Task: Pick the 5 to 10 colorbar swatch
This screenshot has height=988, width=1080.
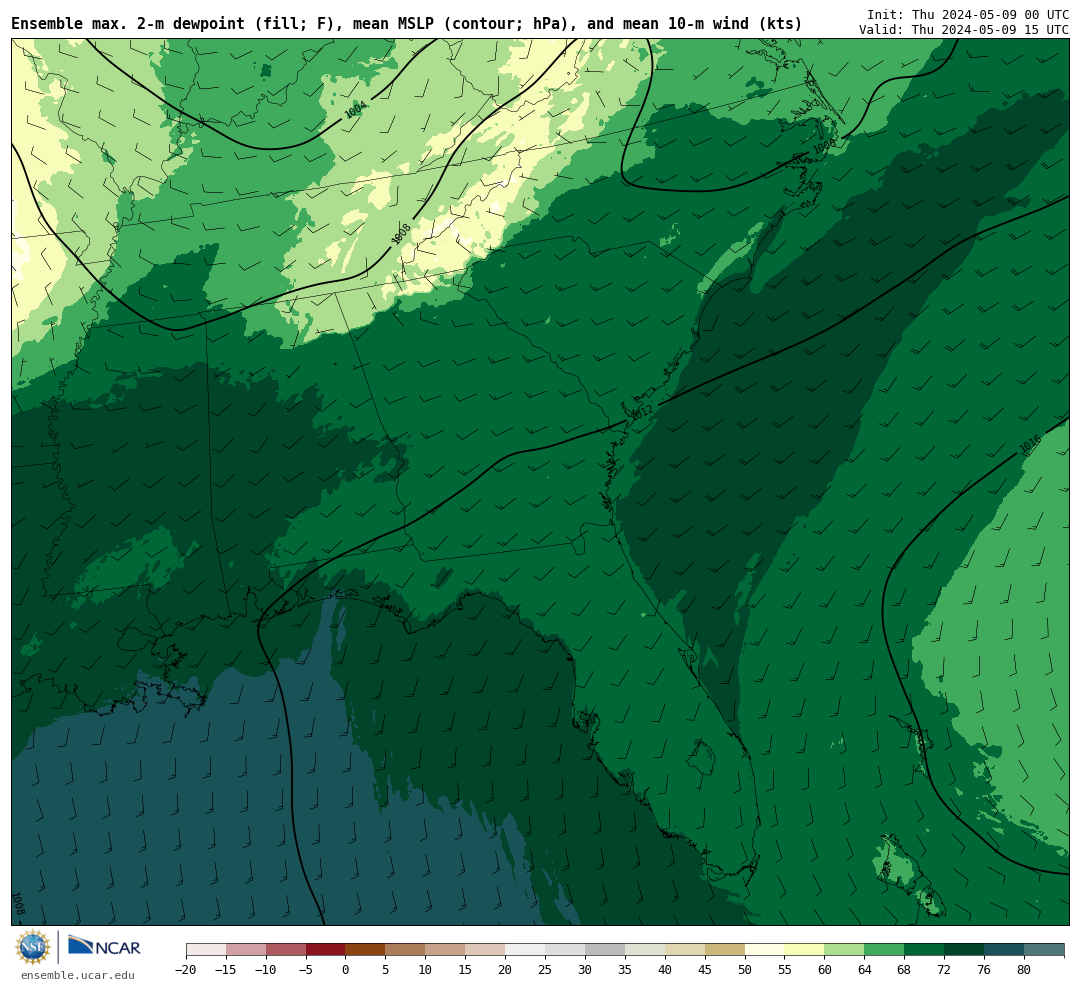Action: [x=406, y=950]
